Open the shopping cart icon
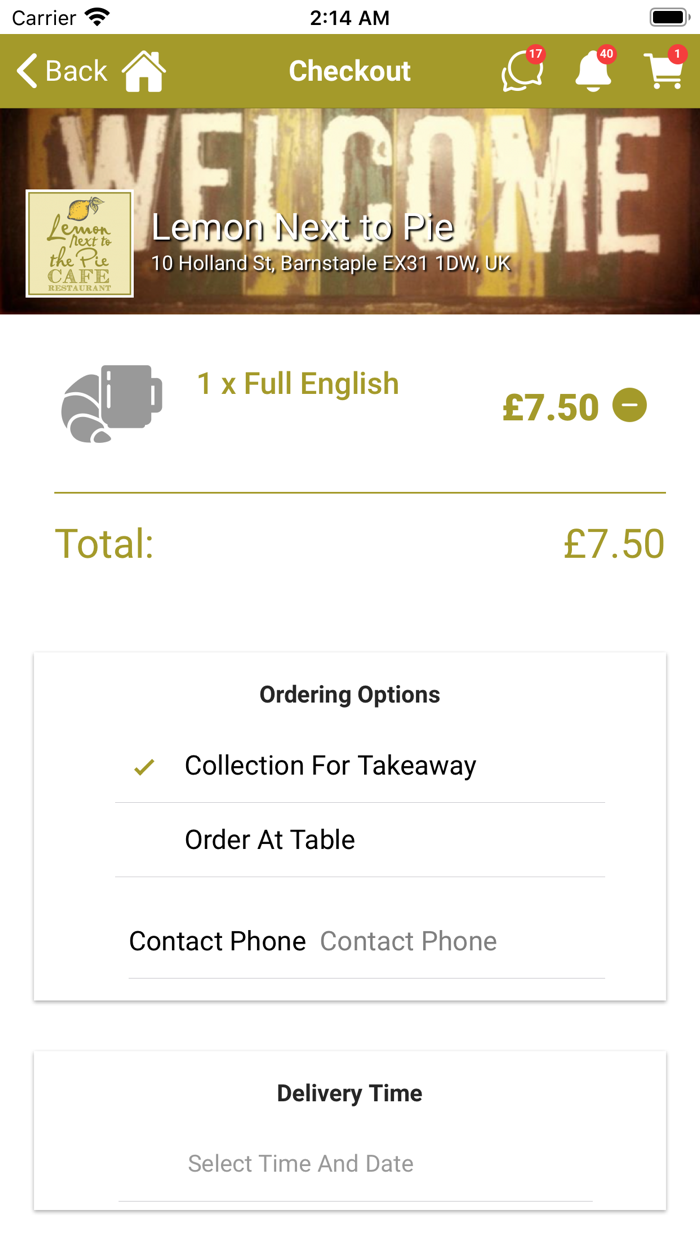Image resolution: width=700 pixels, height=1244 pixels. pos(664,72)
